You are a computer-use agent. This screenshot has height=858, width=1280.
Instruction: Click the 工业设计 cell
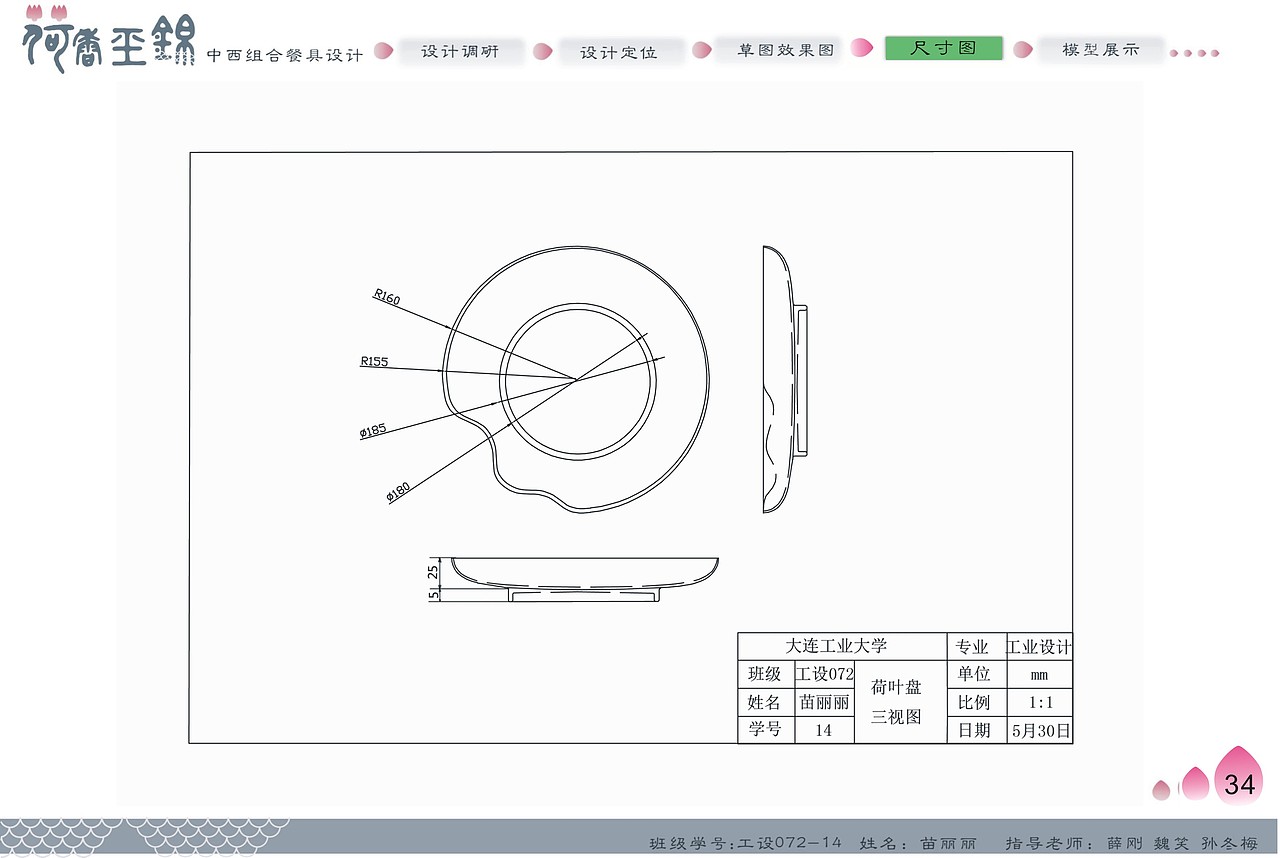tap(1039, 647)
